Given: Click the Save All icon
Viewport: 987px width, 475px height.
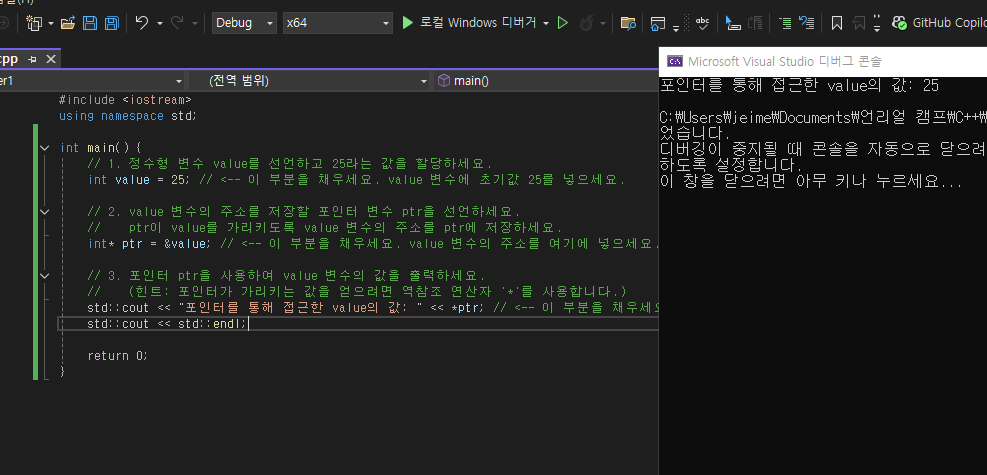Looking at the screenshot, I should [111, 23].
